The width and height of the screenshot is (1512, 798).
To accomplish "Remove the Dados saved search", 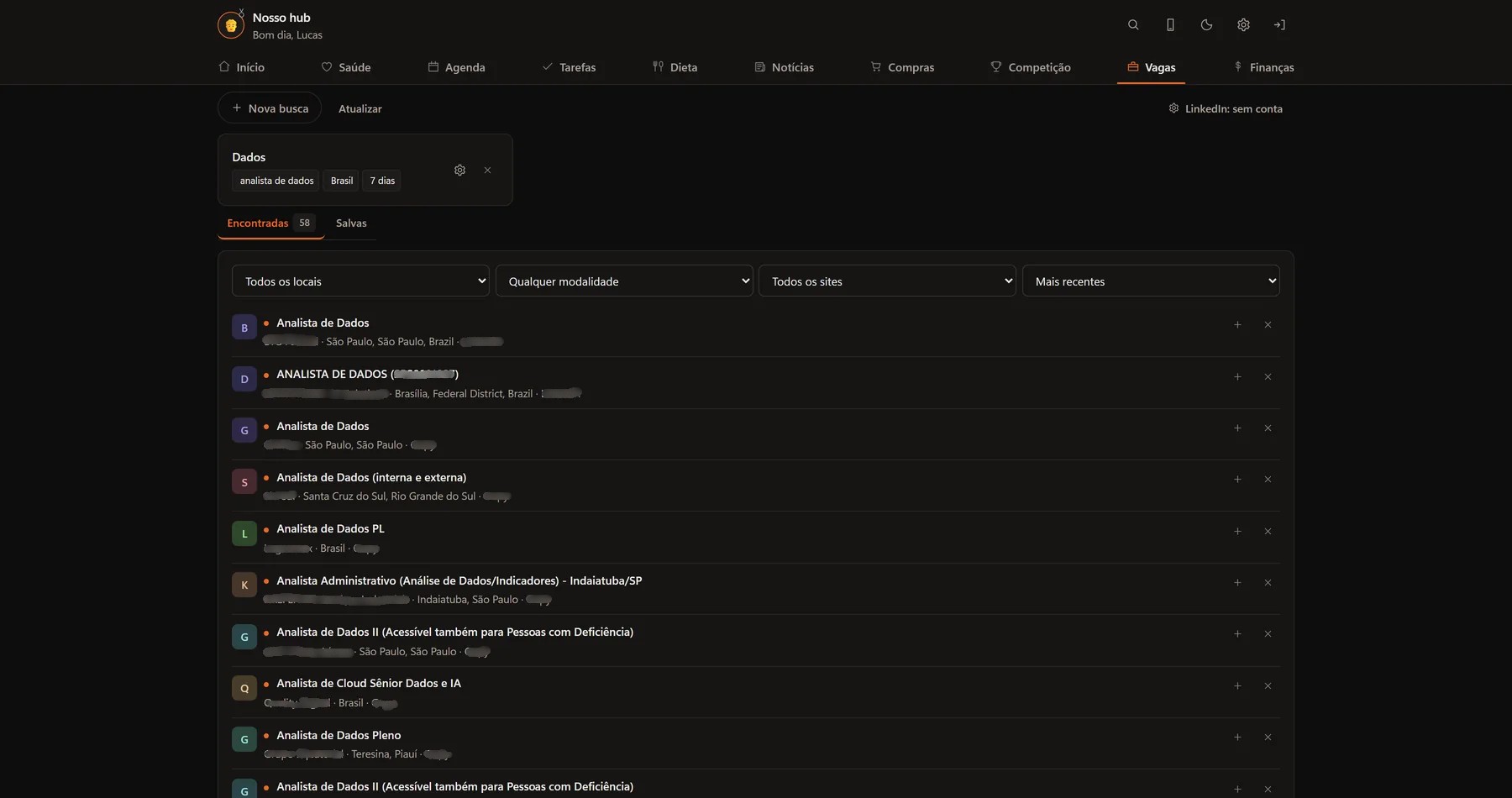I will pyautogui.click(x=487, y=170).
